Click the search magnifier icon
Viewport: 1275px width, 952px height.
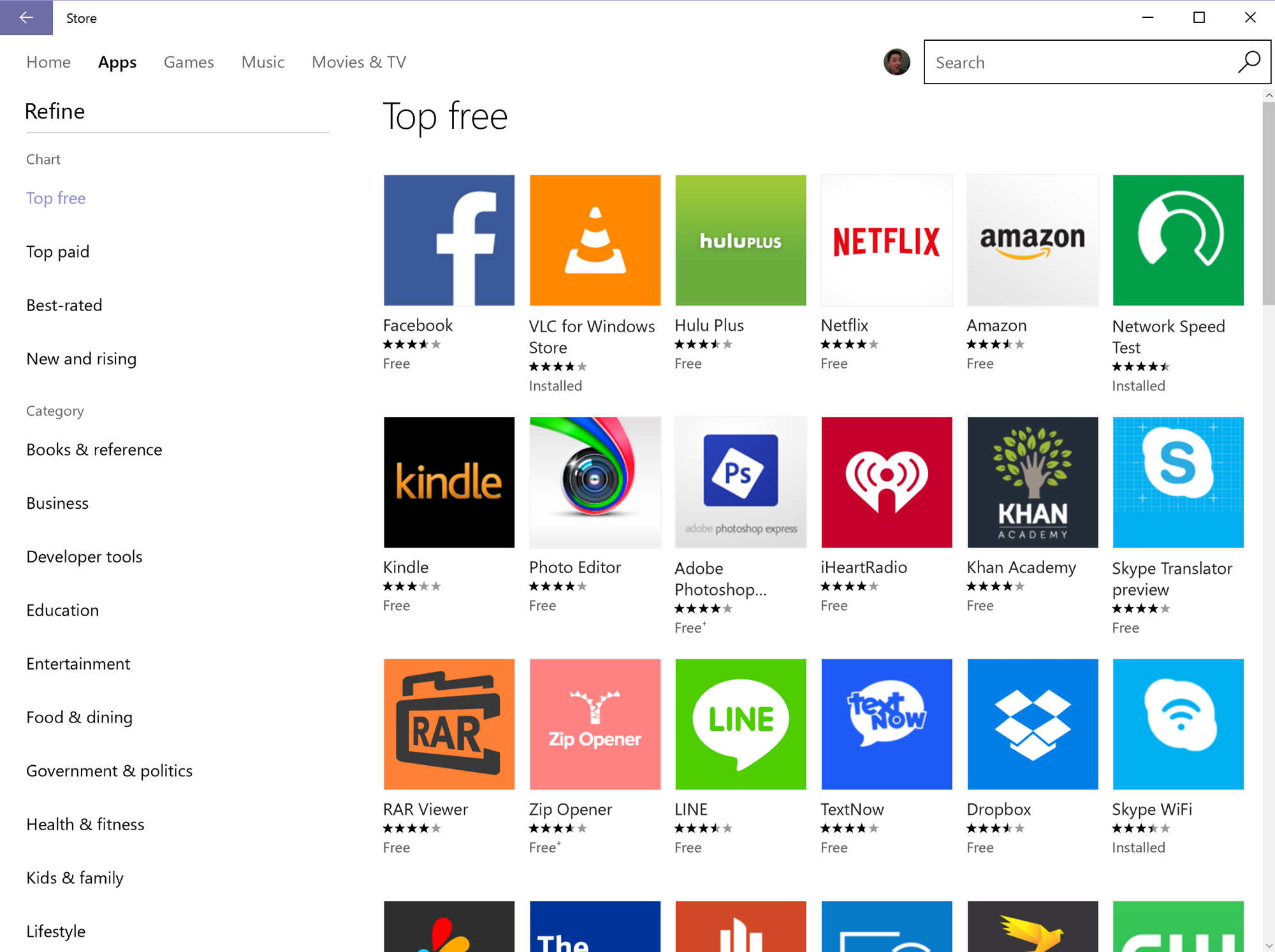pyautogui.click(x=1249, y=62)
